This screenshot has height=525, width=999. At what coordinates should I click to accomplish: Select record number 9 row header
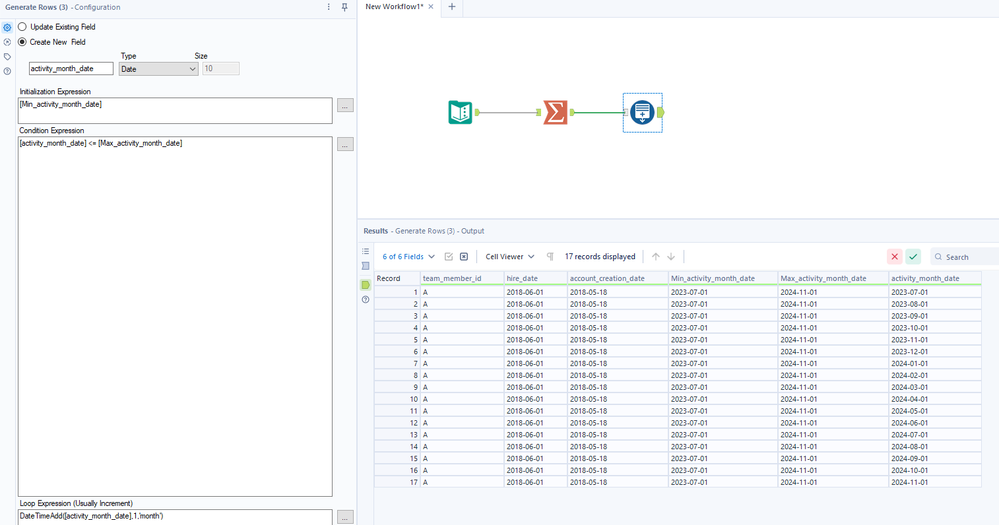[x=397, y=387]
